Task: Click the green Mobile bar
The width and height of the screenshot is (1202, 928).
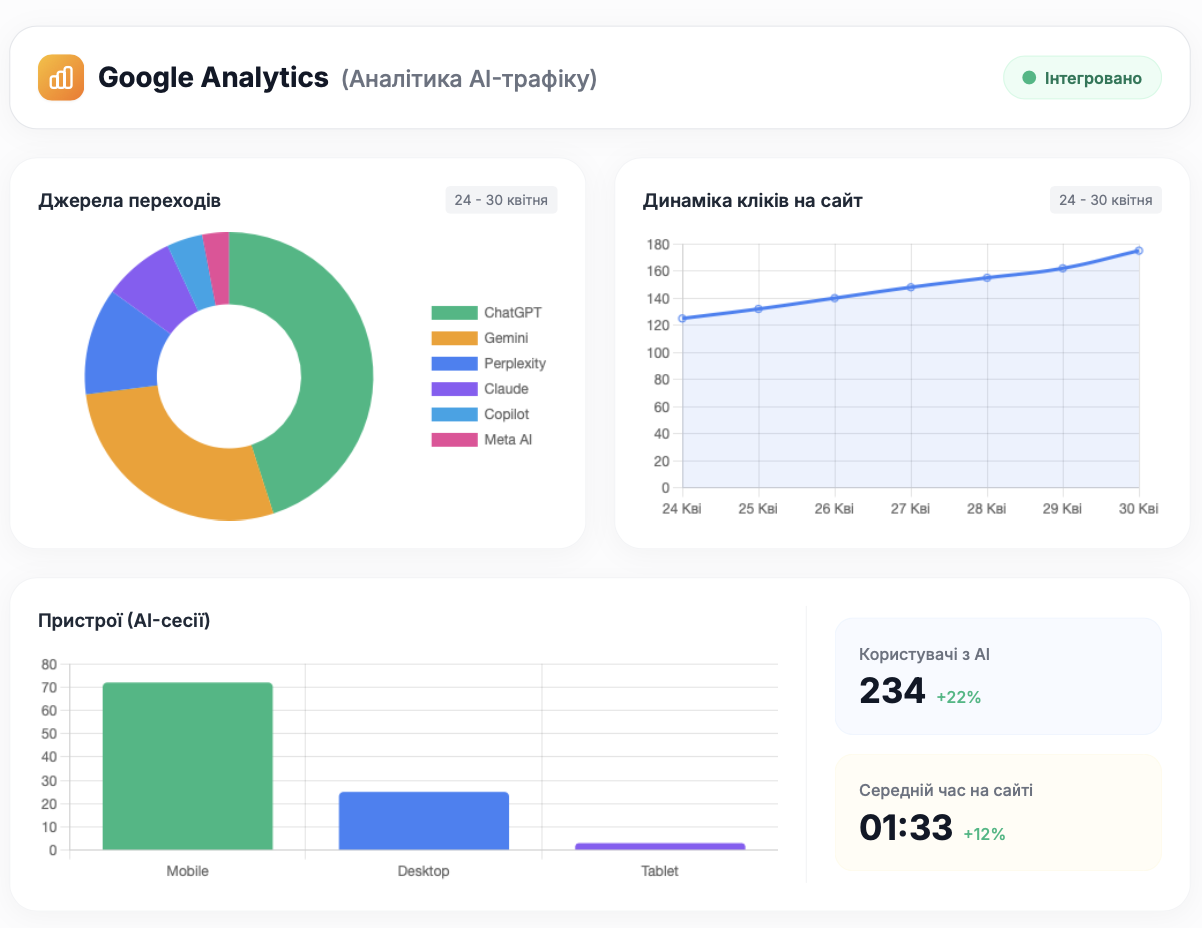Action: coord(187,766)
